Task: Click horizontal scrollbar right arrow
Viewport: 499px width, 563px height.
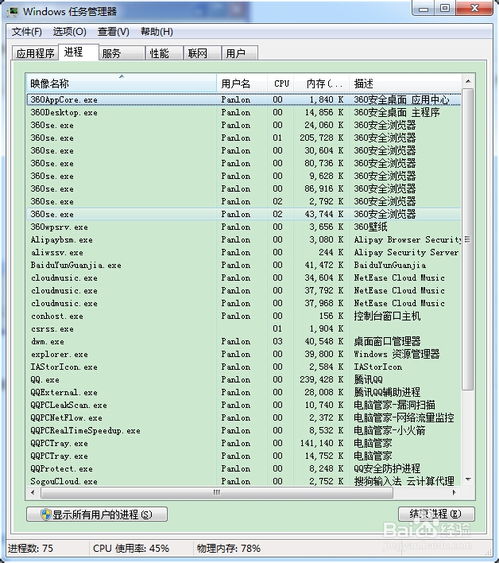Action: pos(454,492)
